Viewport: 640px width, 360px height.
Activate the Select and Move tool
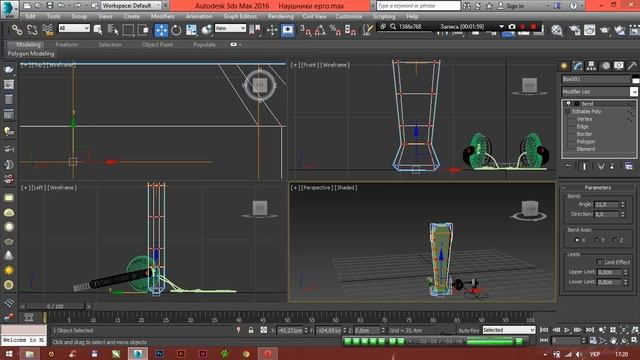click(161, 30)
